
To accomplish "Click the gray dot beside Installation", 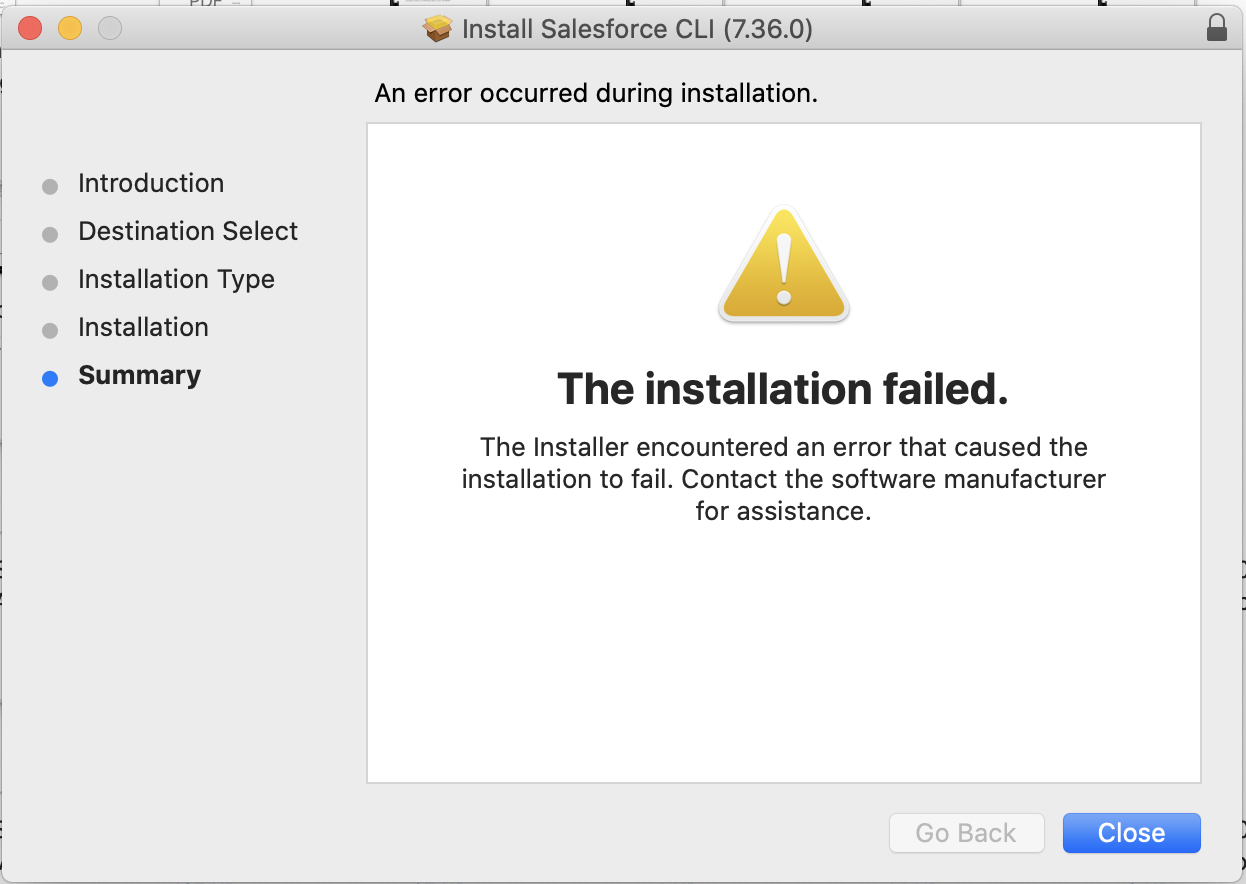I will tap(49, 330).
